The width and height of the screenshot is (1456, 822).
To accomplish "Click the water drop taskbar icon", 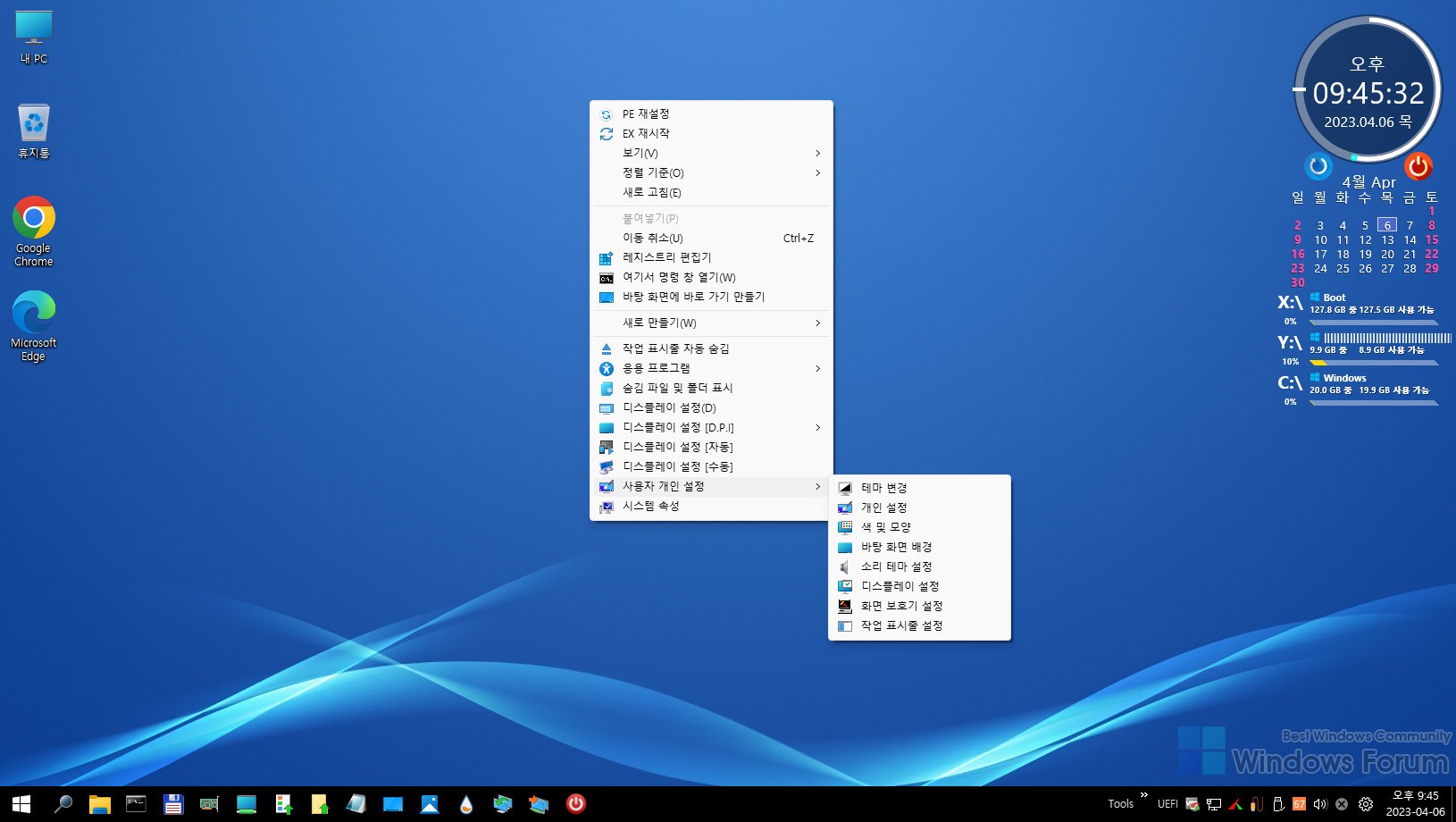I will pyautogui.click(x=465, y=804).
